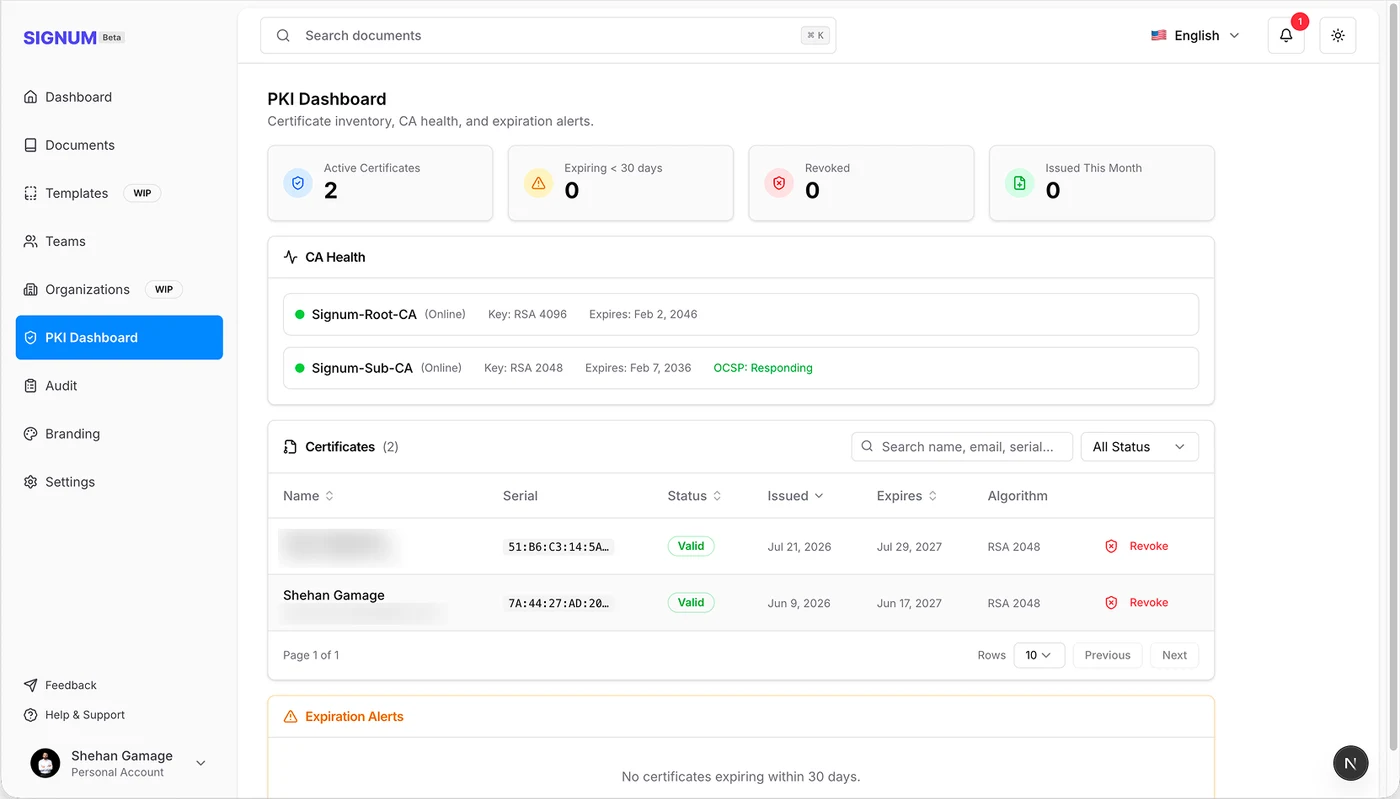
Task: Open the notifications bell
Action: point(1286,35)
